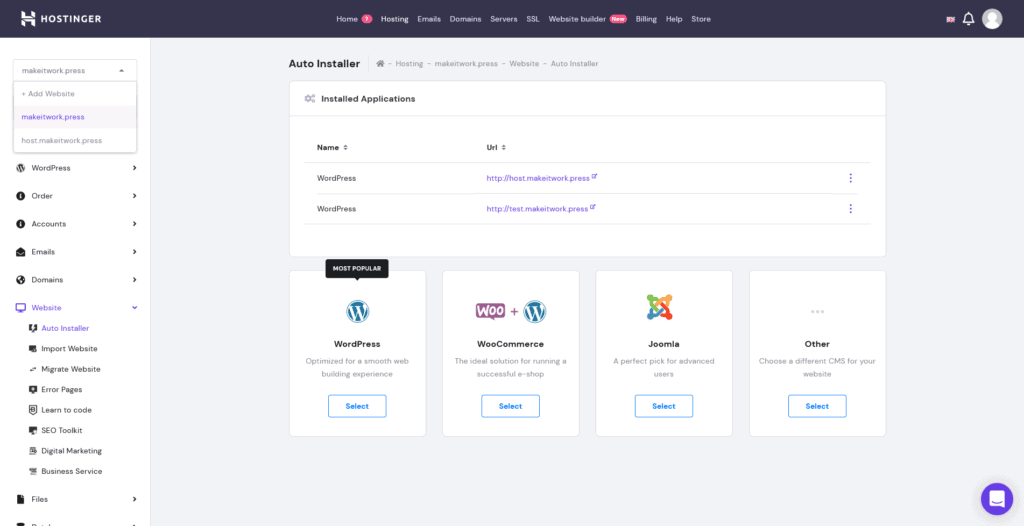This screenshot has height=526, width=1024.
Task: Open Home in top navigation
Action: tap(347, 19)
